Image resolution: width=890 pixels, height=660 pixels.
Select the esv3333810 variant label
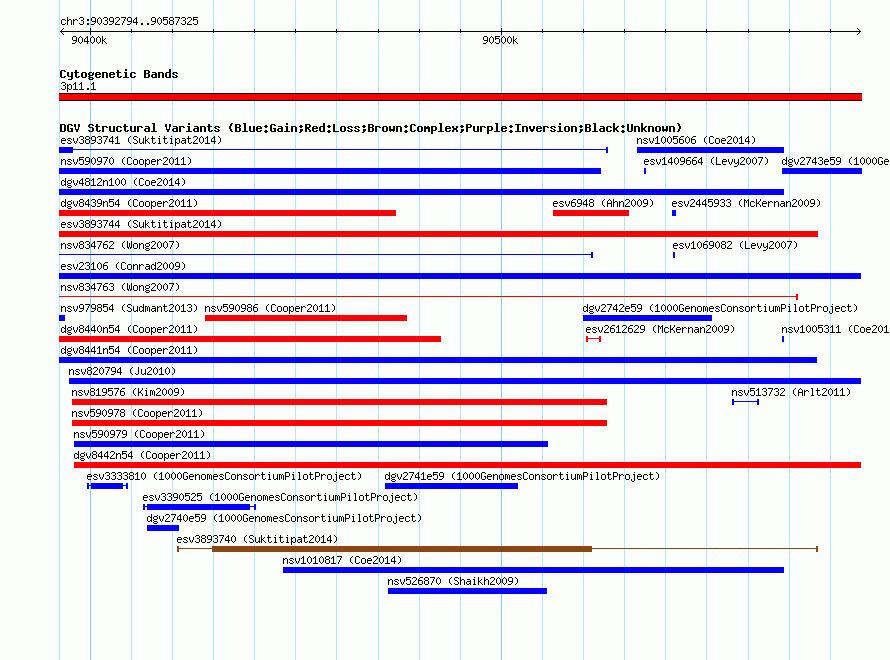(224, 476)
